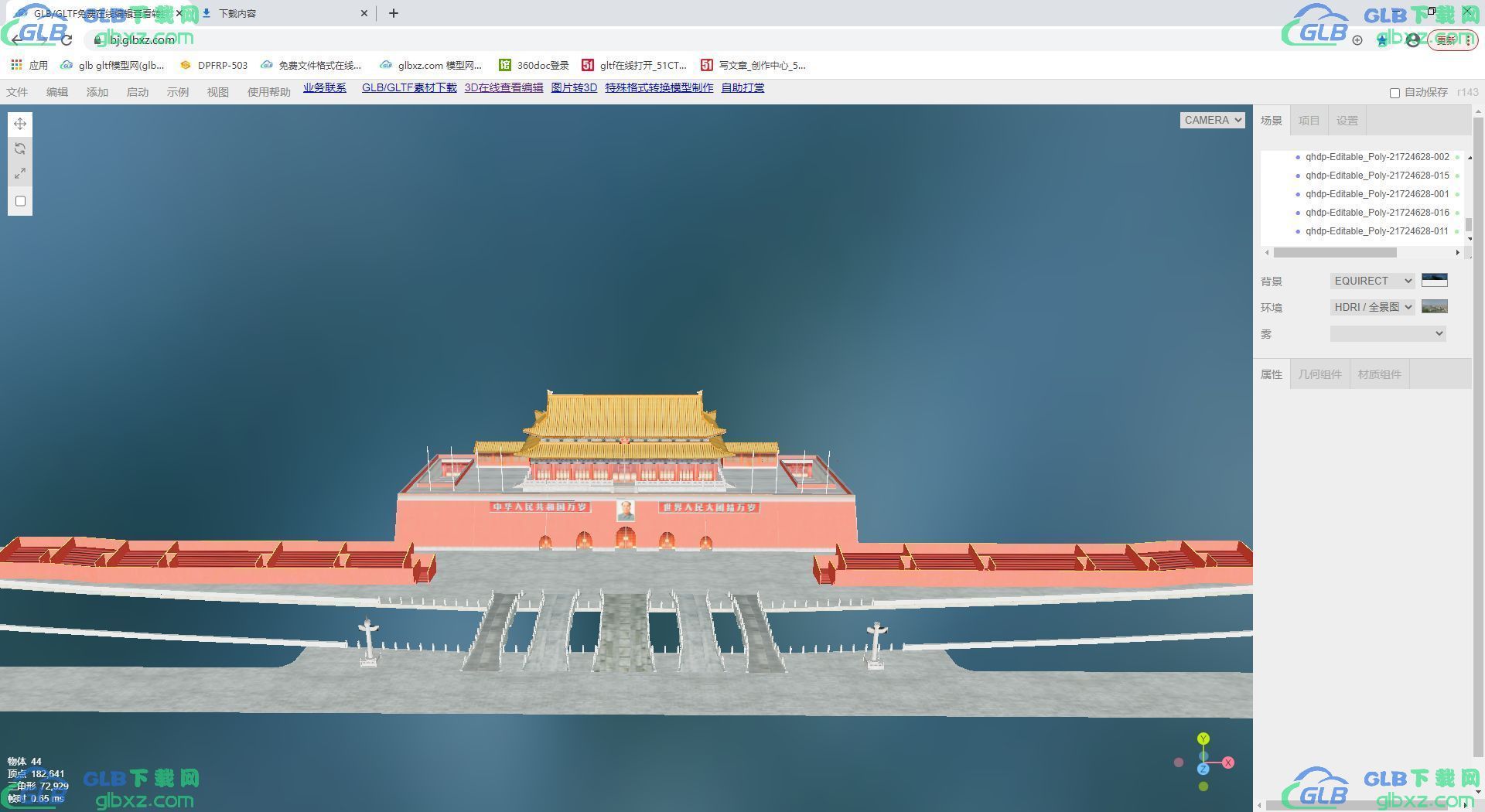
Task: Click the Z axis on the view gizmo
Action: coord(1203,769)
